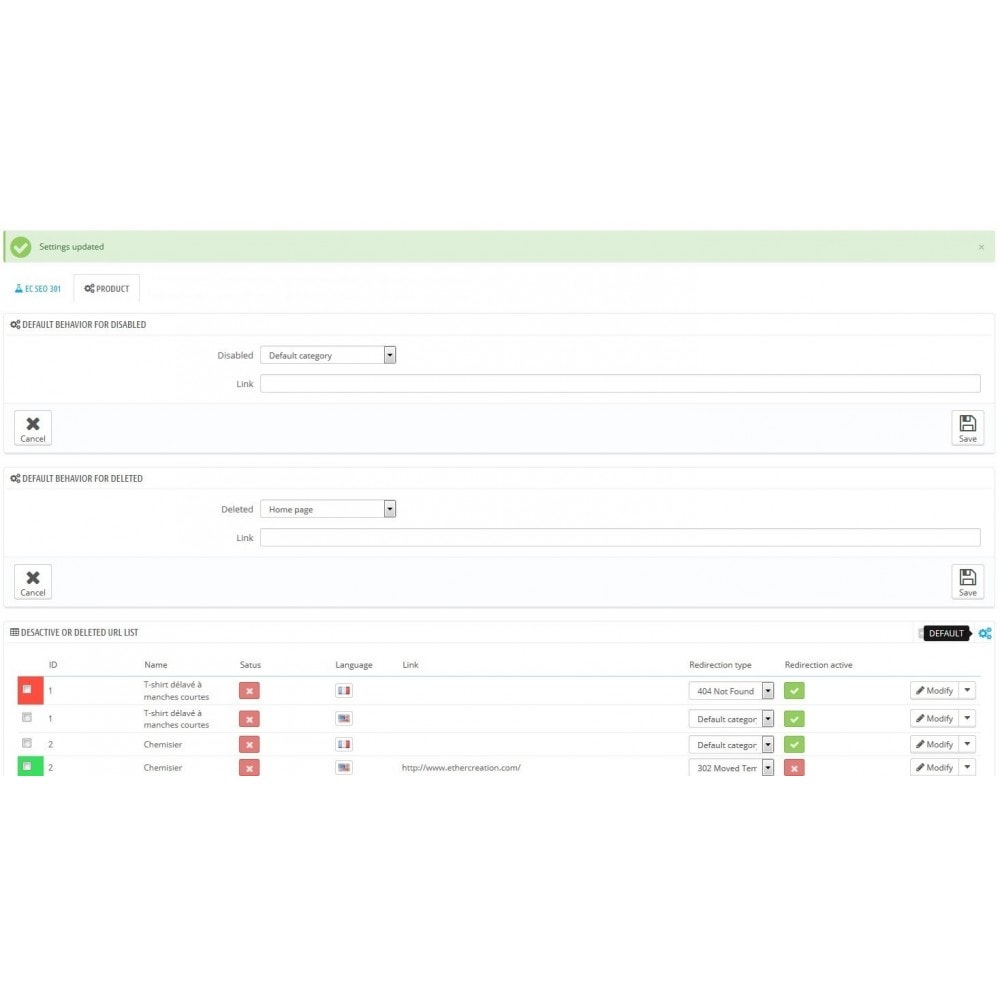Open the Disabled behavior dropdown
This screenshot has height=1000, width=1000.
(x=328, y=355)
